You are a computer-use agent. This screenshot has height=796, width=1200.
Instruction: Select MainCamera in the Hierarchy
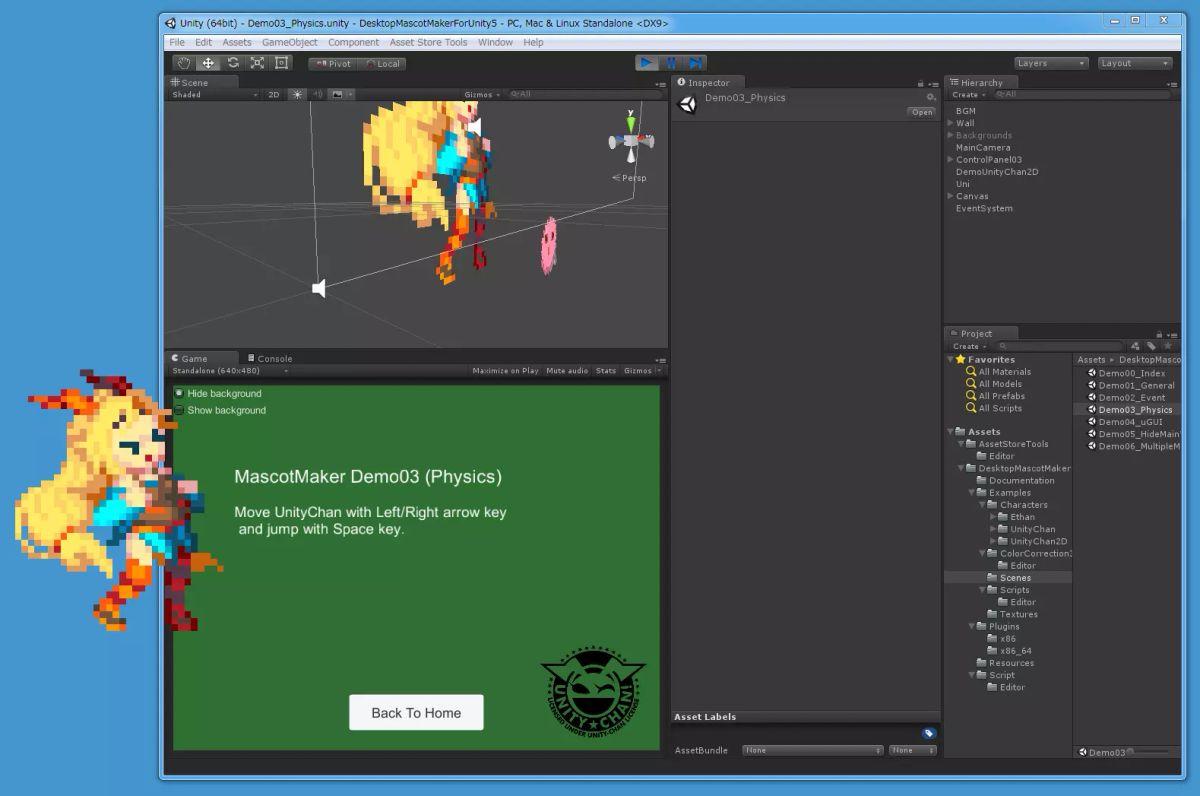[983, 148]
